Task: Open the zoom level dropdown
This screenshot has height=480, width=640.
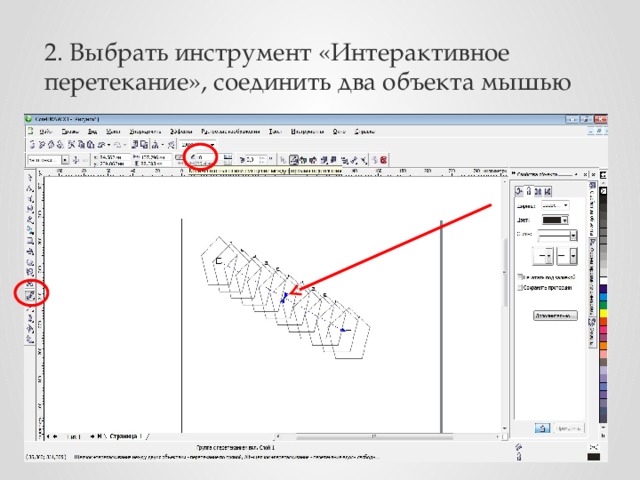Action: pyautogui.click(x=212, y=144)
